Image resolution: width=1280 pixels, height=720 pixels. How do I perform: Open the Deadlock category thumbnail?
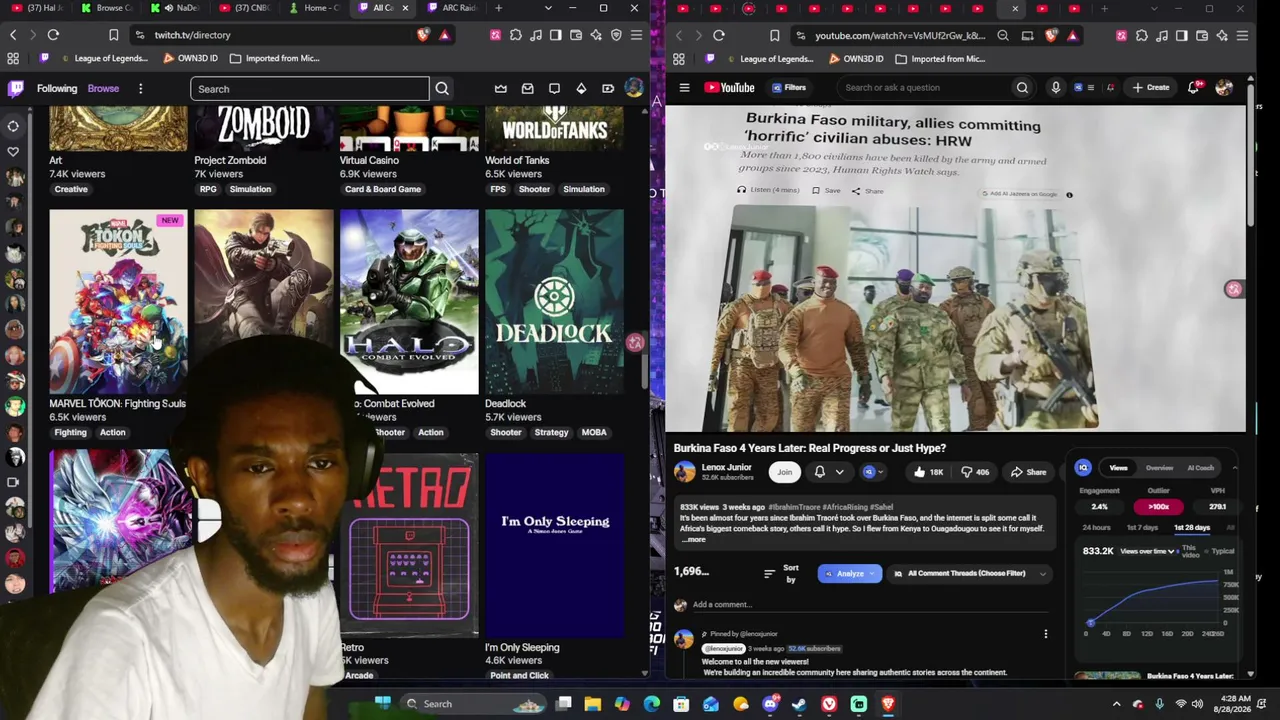[554, 302]
